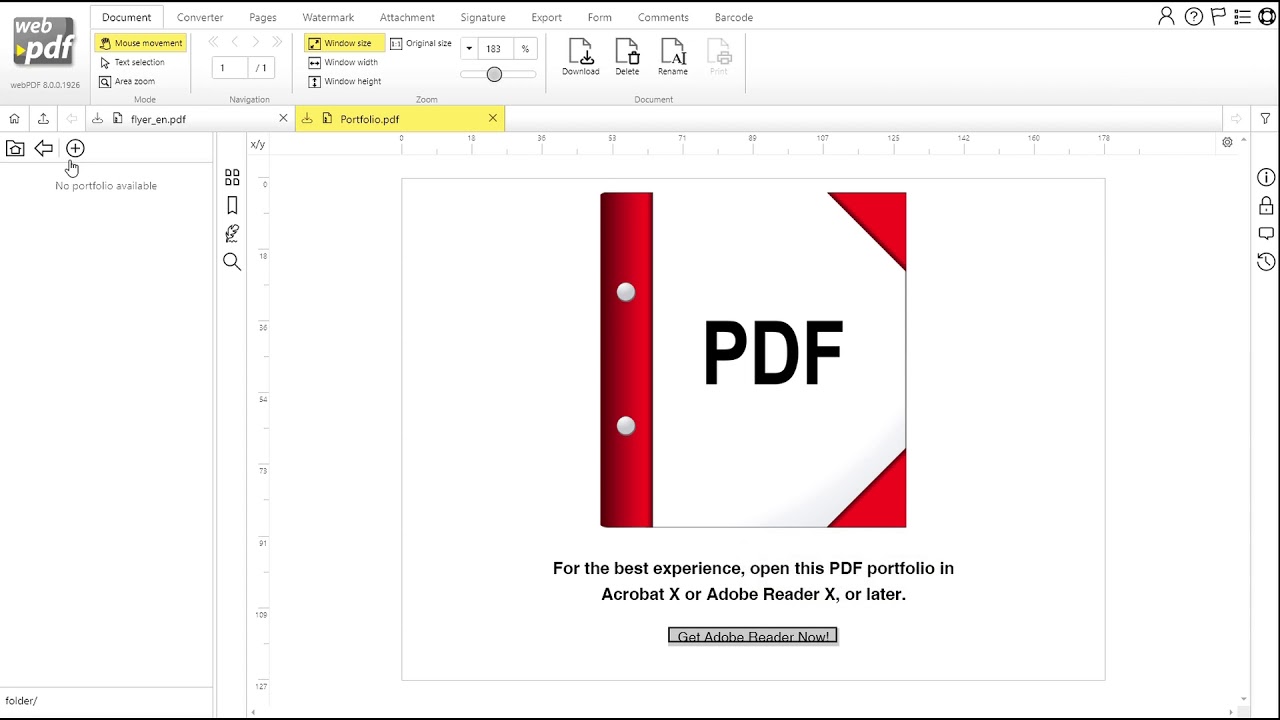The height and width of the screenshot is (720, 1280).
Task: Open the list settings icon in header
Action: tap(1242, 16)
